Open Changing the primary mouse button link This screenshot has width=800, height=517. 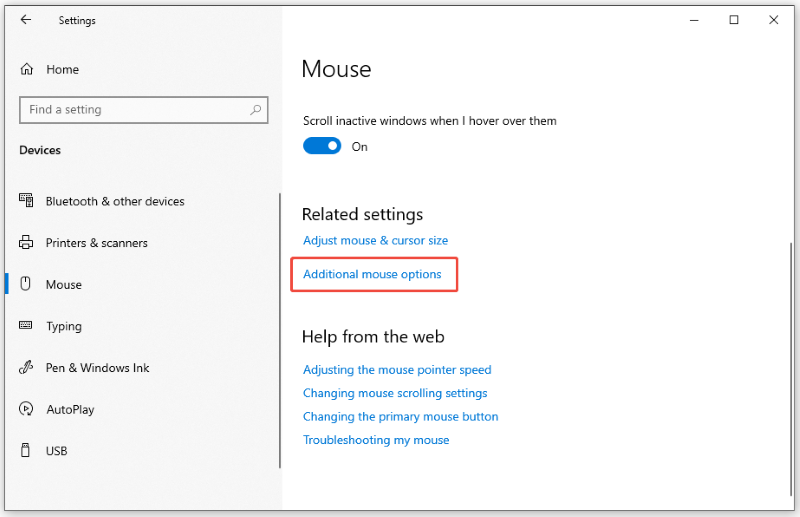click(x=401, y=416)
